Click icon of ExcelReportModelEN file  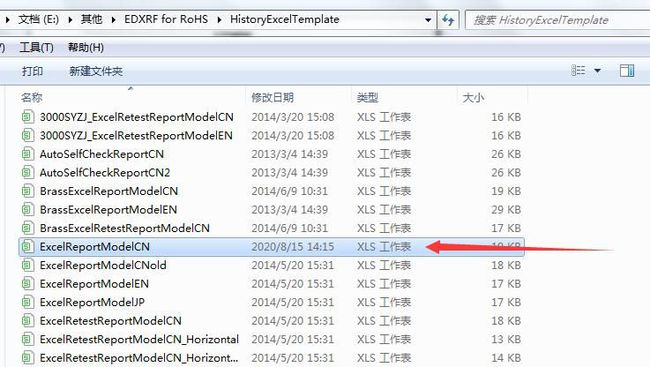(27, 283)
